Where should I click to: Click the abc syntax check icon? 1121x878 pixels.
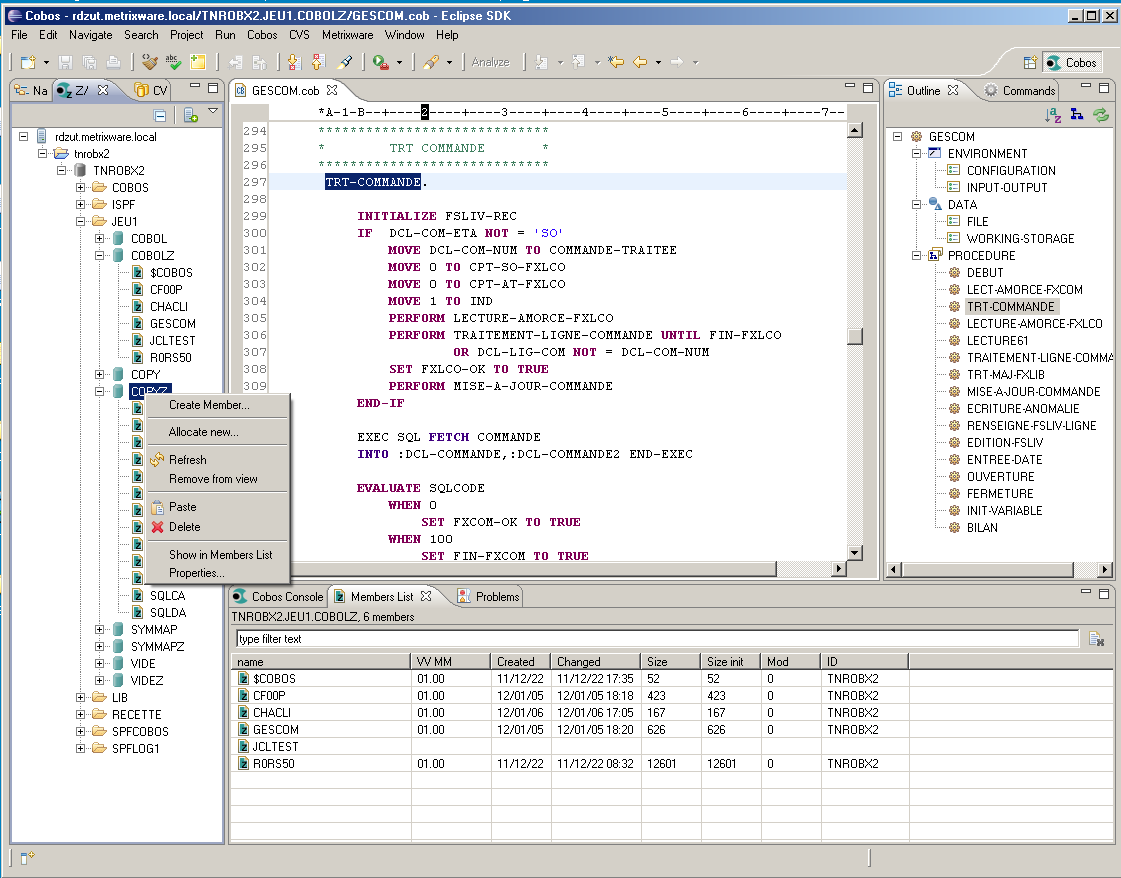tap(173, 62)
